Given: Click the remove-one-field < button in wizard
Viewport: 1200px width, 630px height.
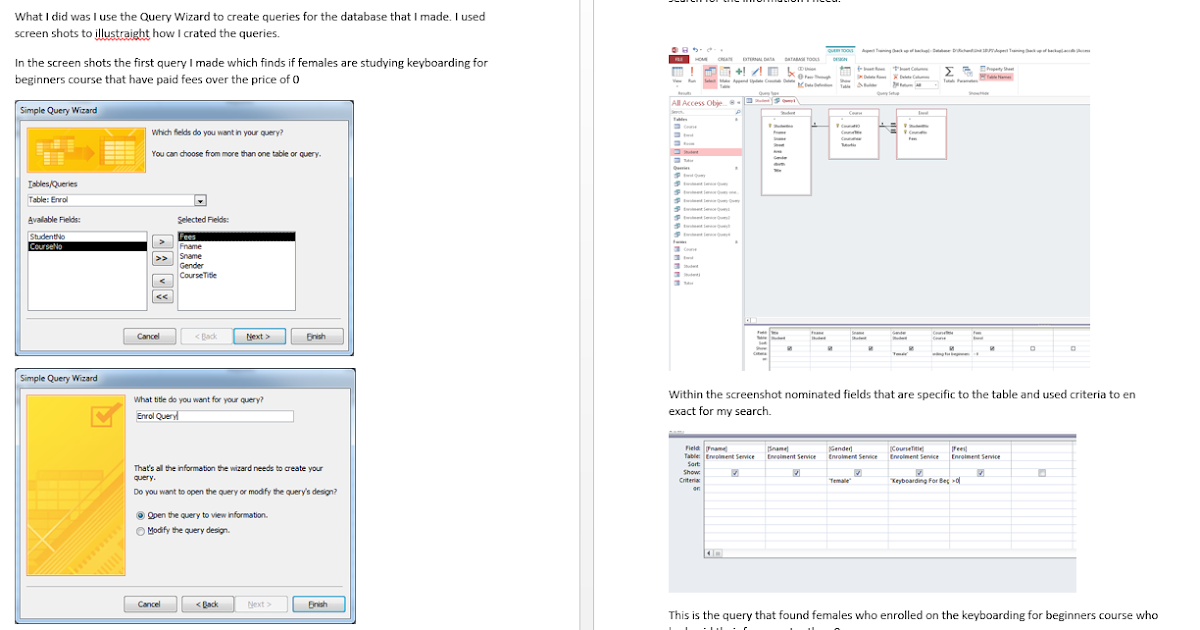Looking at the screenshot, I should 162,280.
